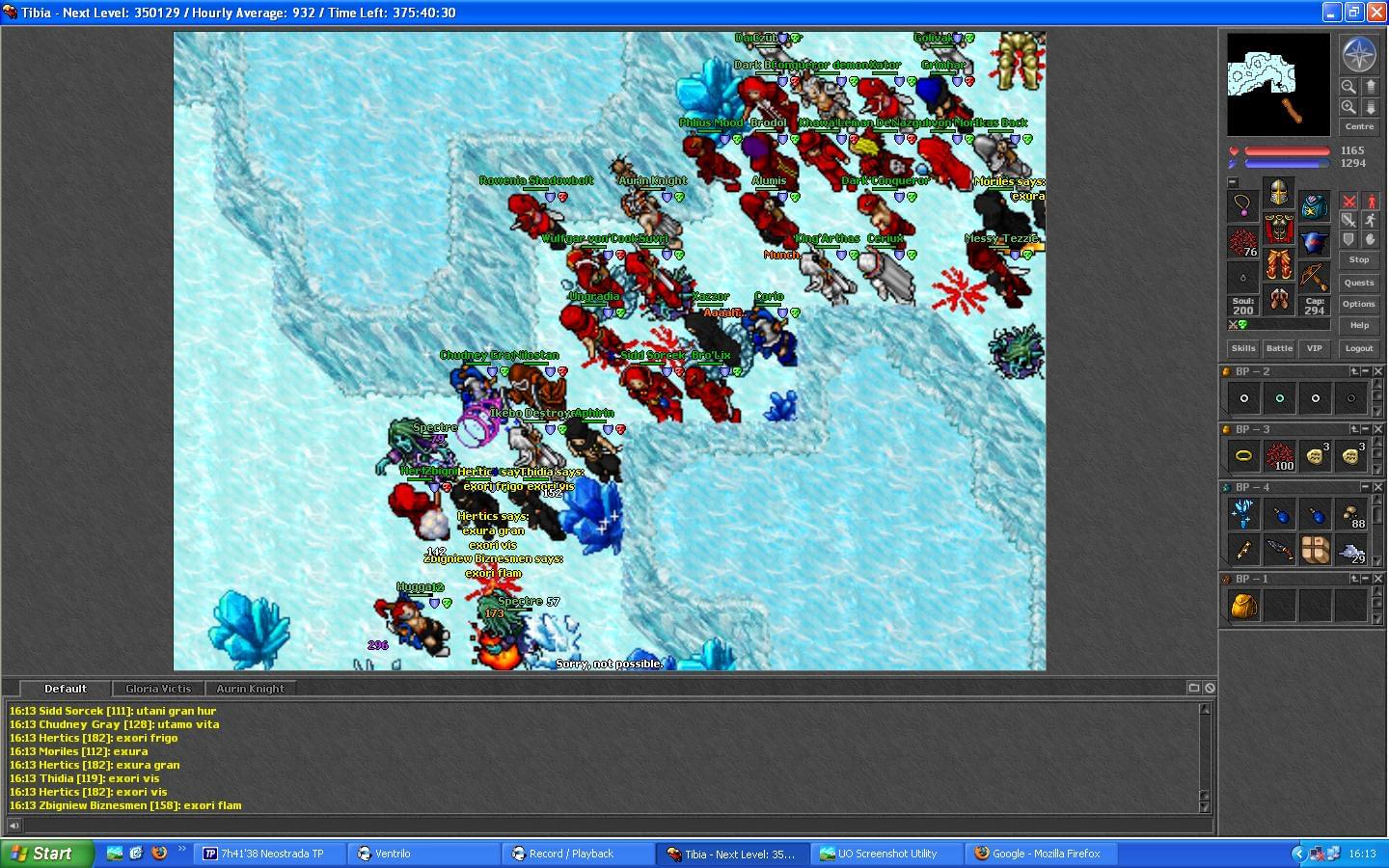Enable balanced fighting mode
Image resolution: width=1389 pixels, height=868 pixels.
pyautogui.click(x=1348, y=220)
